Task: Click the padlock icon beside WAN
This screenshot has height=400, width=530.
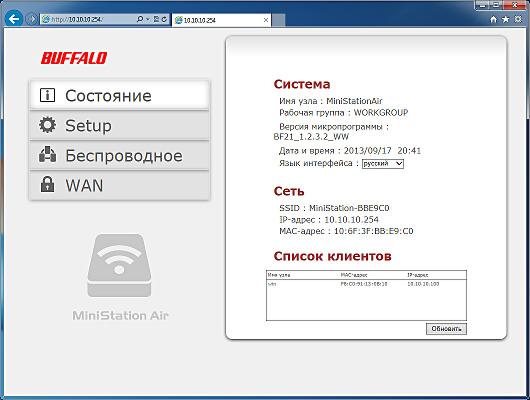Action: [x=47, y=184]
